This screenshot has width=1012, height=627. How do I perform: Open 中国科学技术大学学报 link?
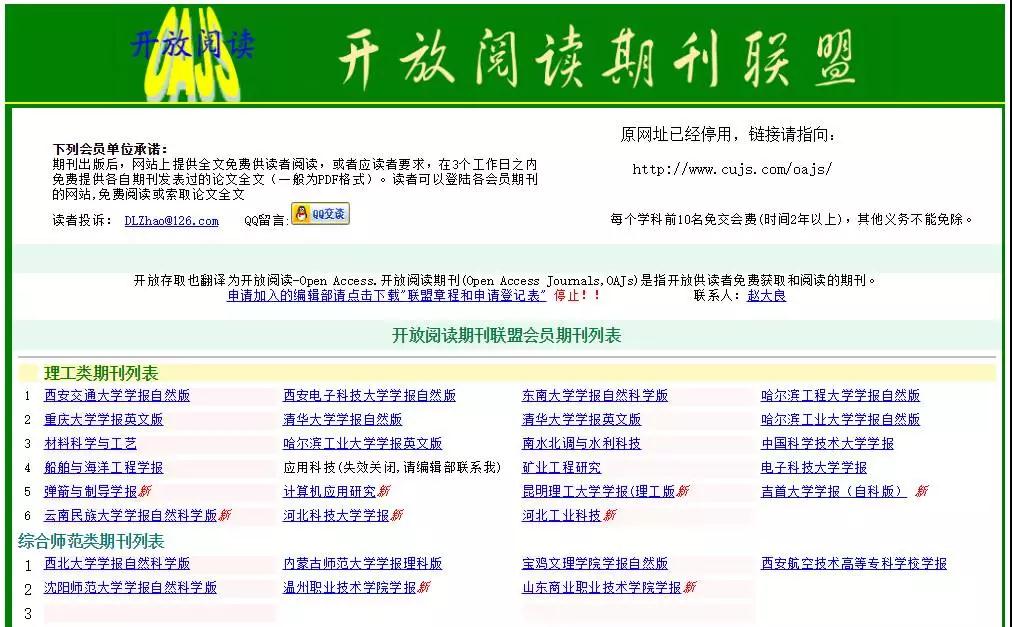(827, 444)
